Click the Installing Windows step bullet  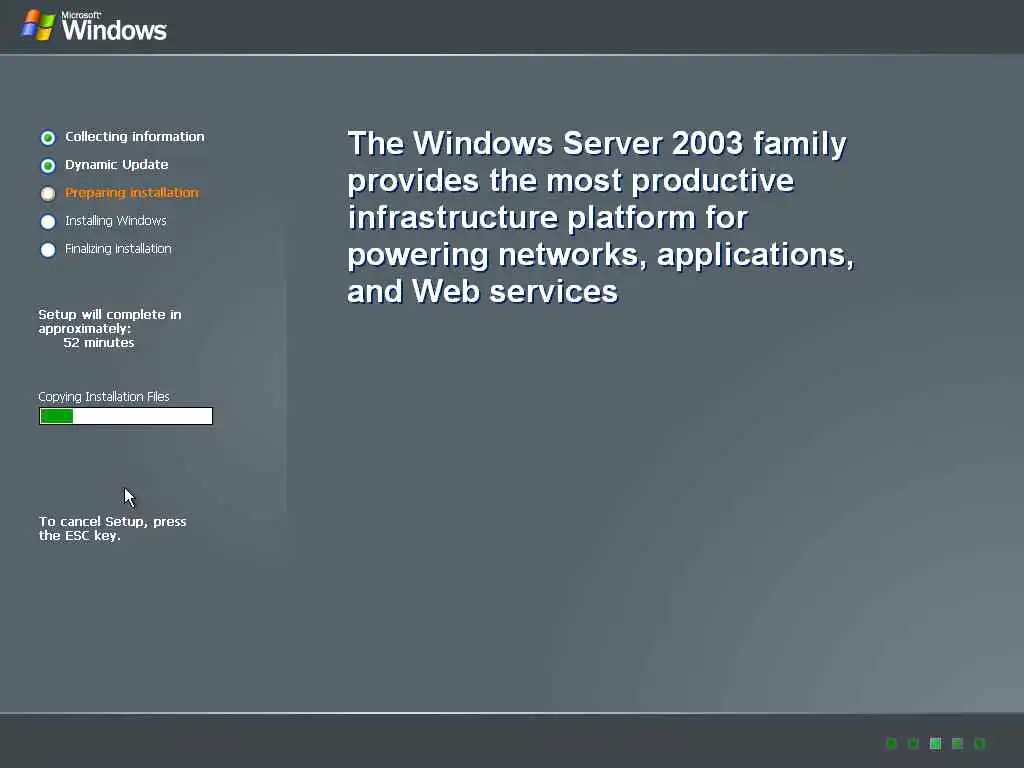click(48, 222)
